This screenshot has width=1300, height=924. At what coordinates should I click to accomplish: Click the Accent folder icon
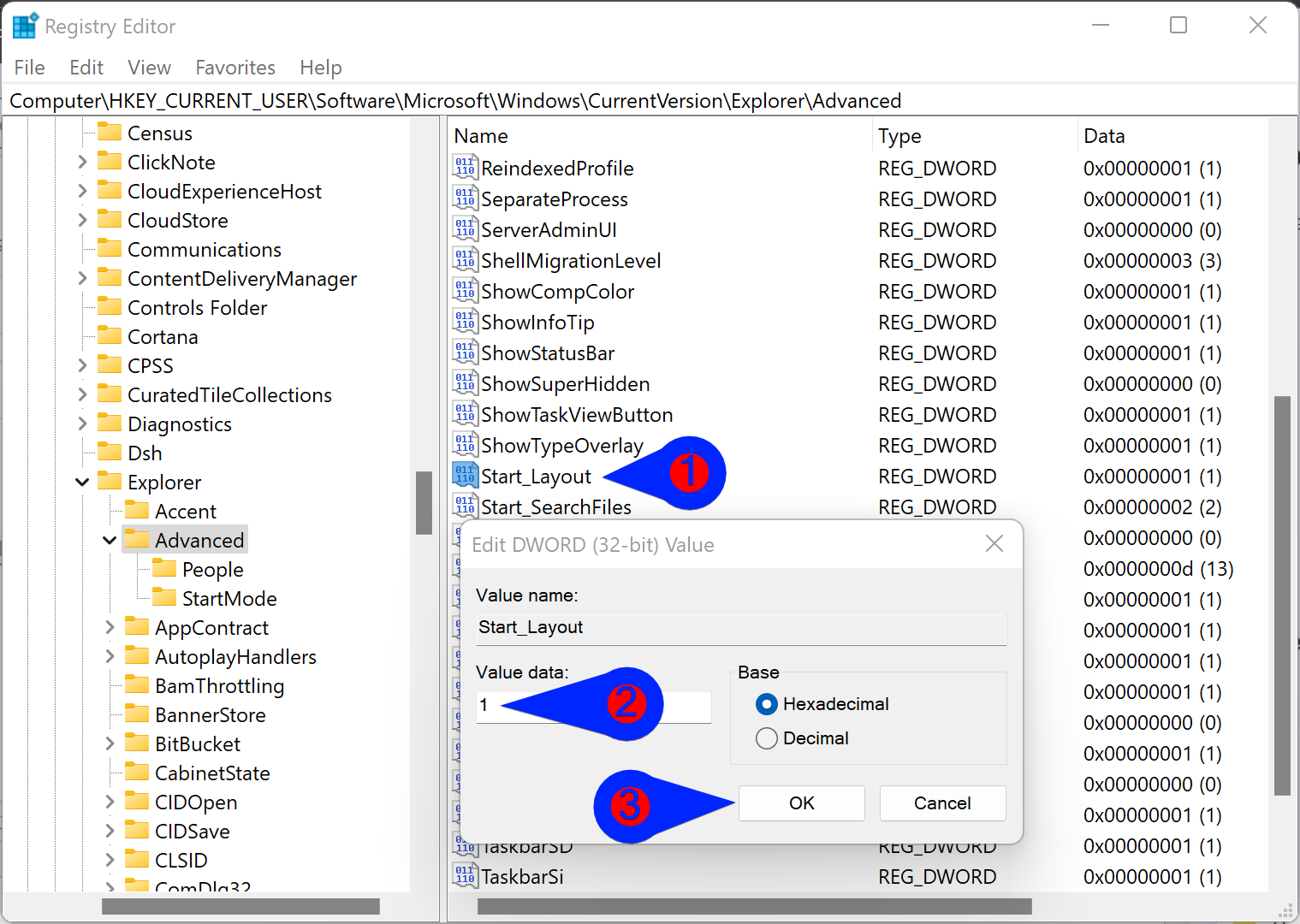click(x=137, y=510)
